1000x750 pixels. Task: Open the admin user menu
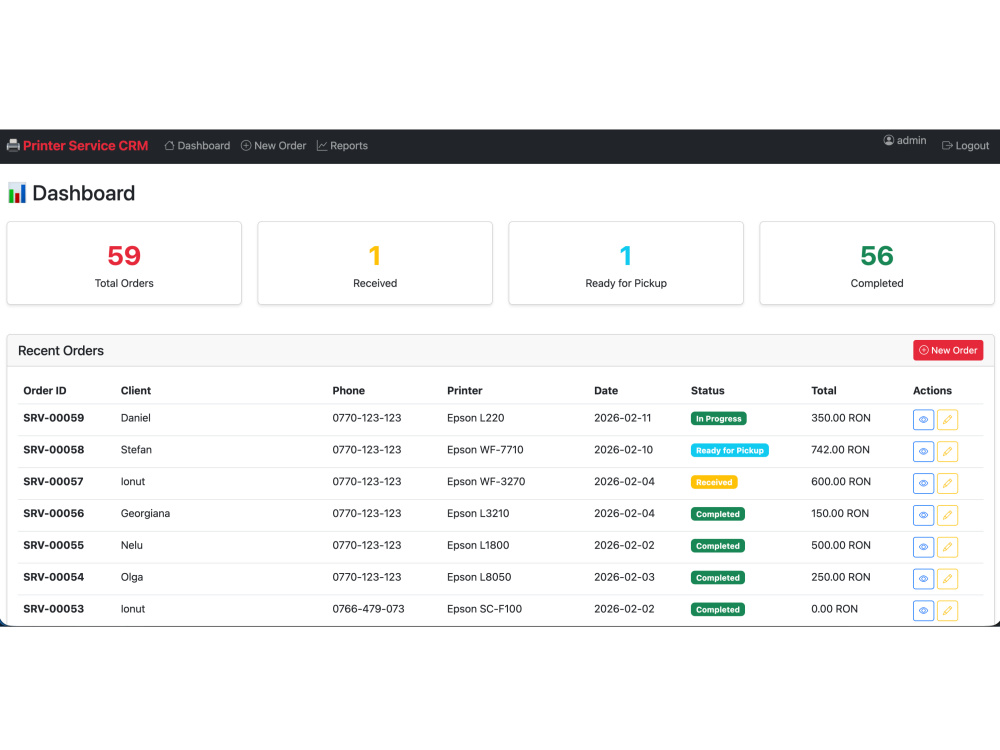click(x=904, y=140)
